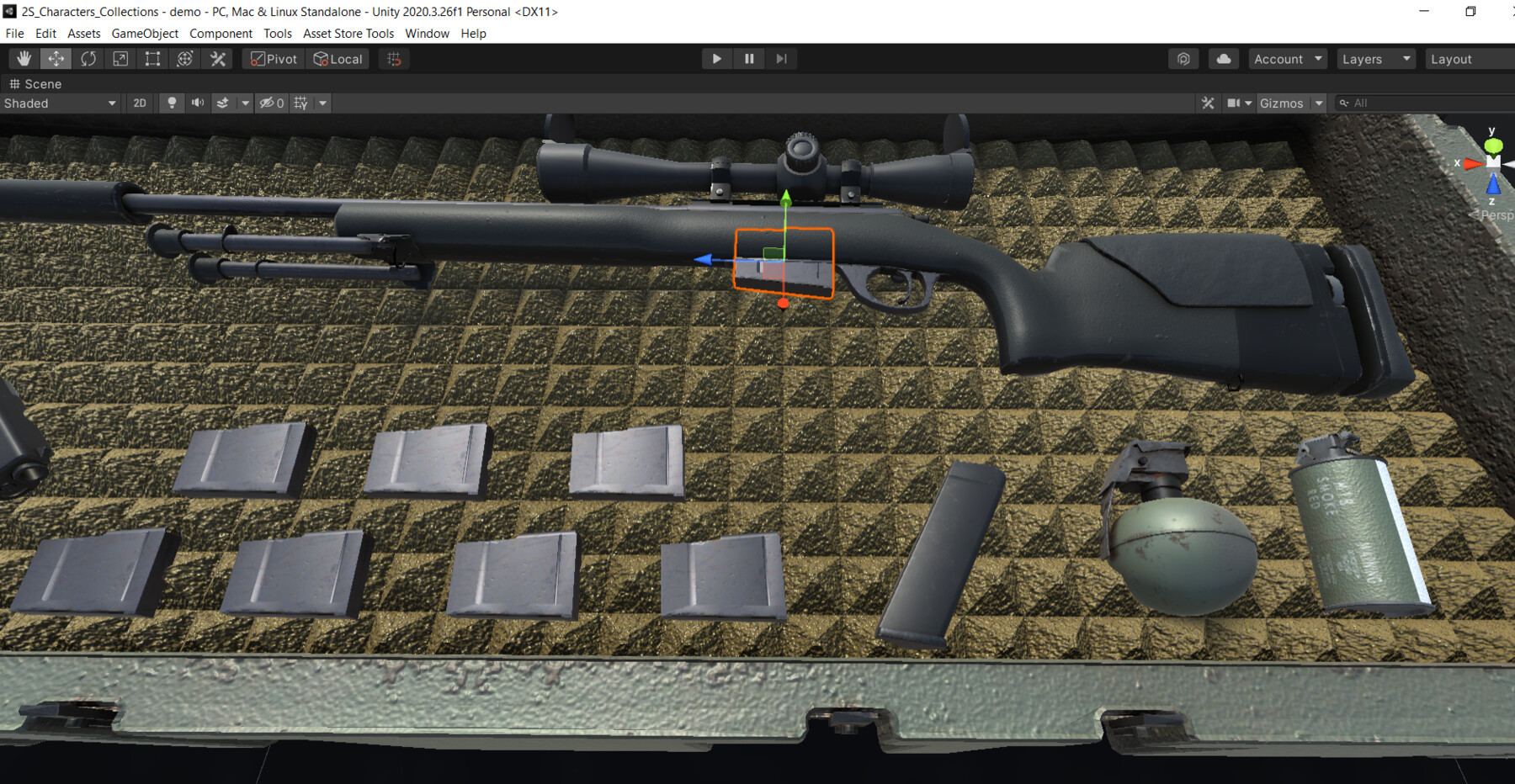Open custom editor tools
This screenshot has height=784, width=1515.
tap(218, 59)
